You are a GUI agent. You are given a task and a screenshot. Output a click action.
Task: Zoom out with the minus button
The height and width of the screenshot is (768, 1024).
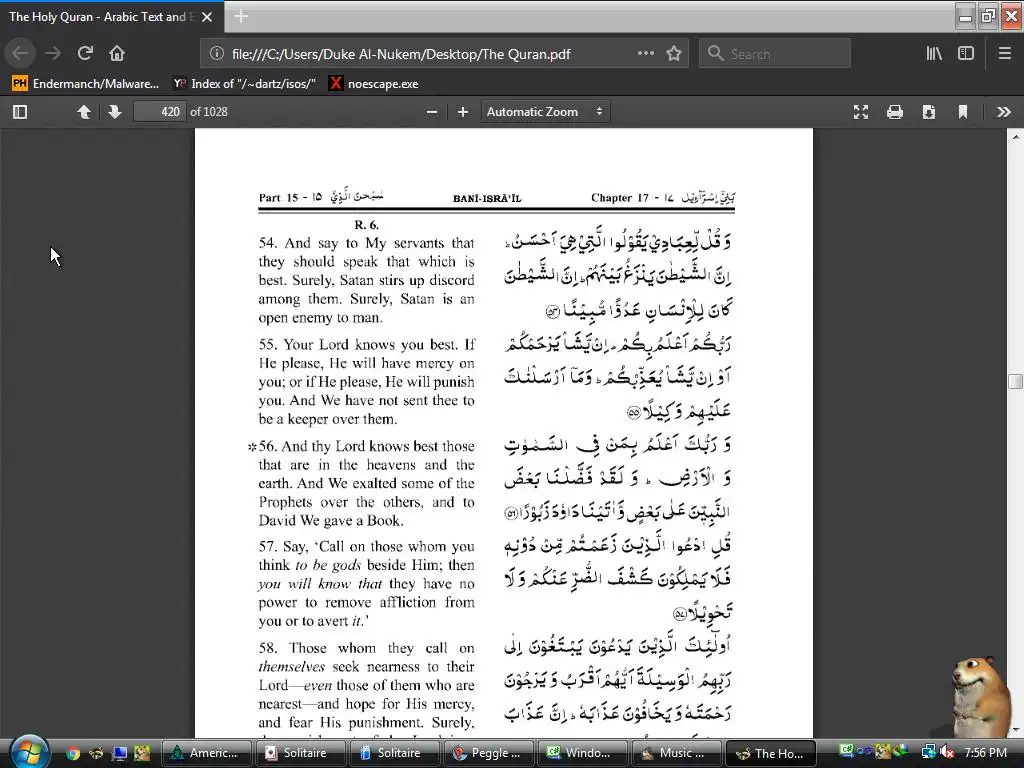click(432, 112)
